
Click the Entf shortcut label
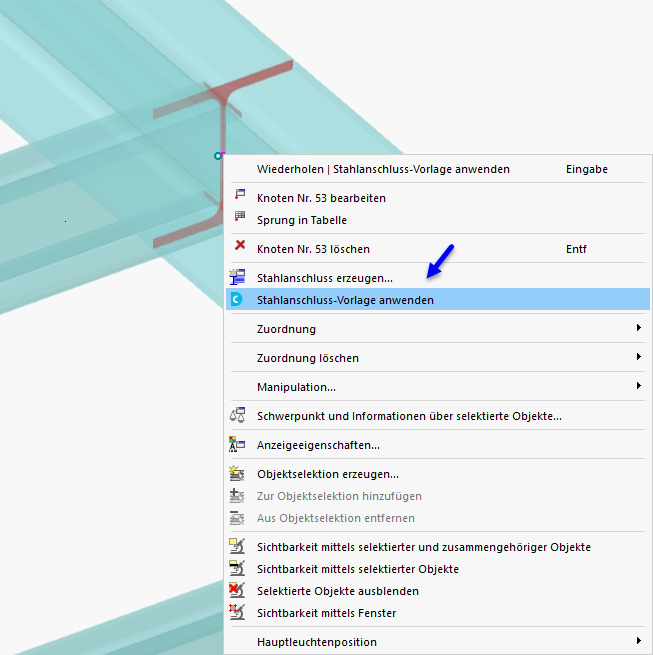point(576,249)
